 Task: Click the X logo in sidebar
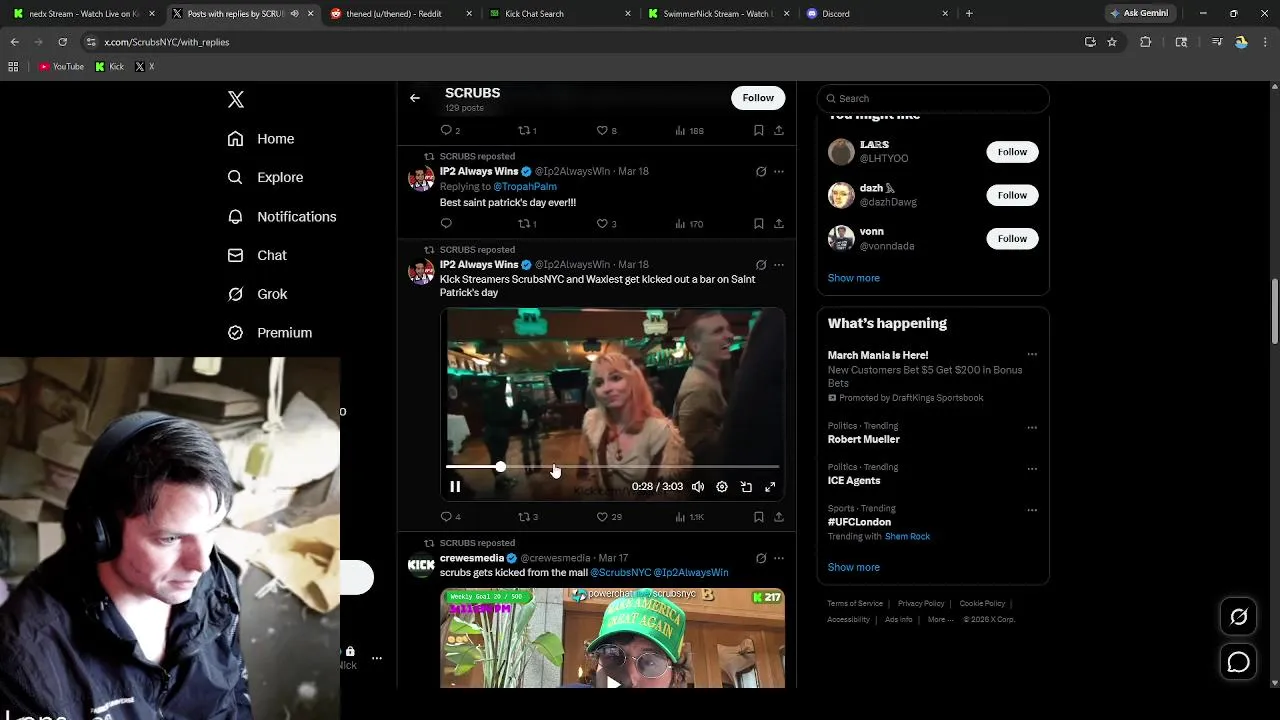(x=236, y=99)
